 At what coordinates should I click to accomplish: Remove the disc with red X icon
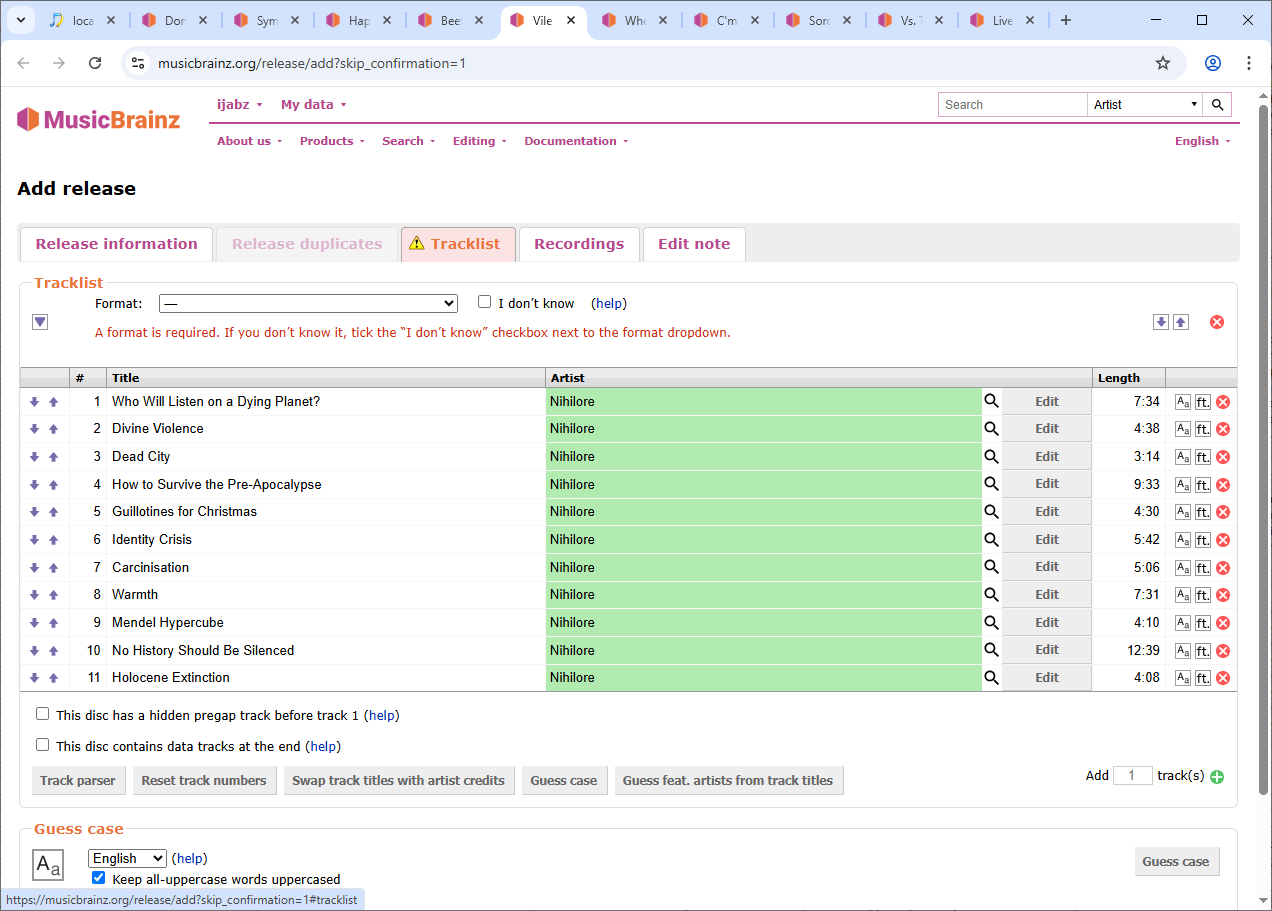[1217, 322]
